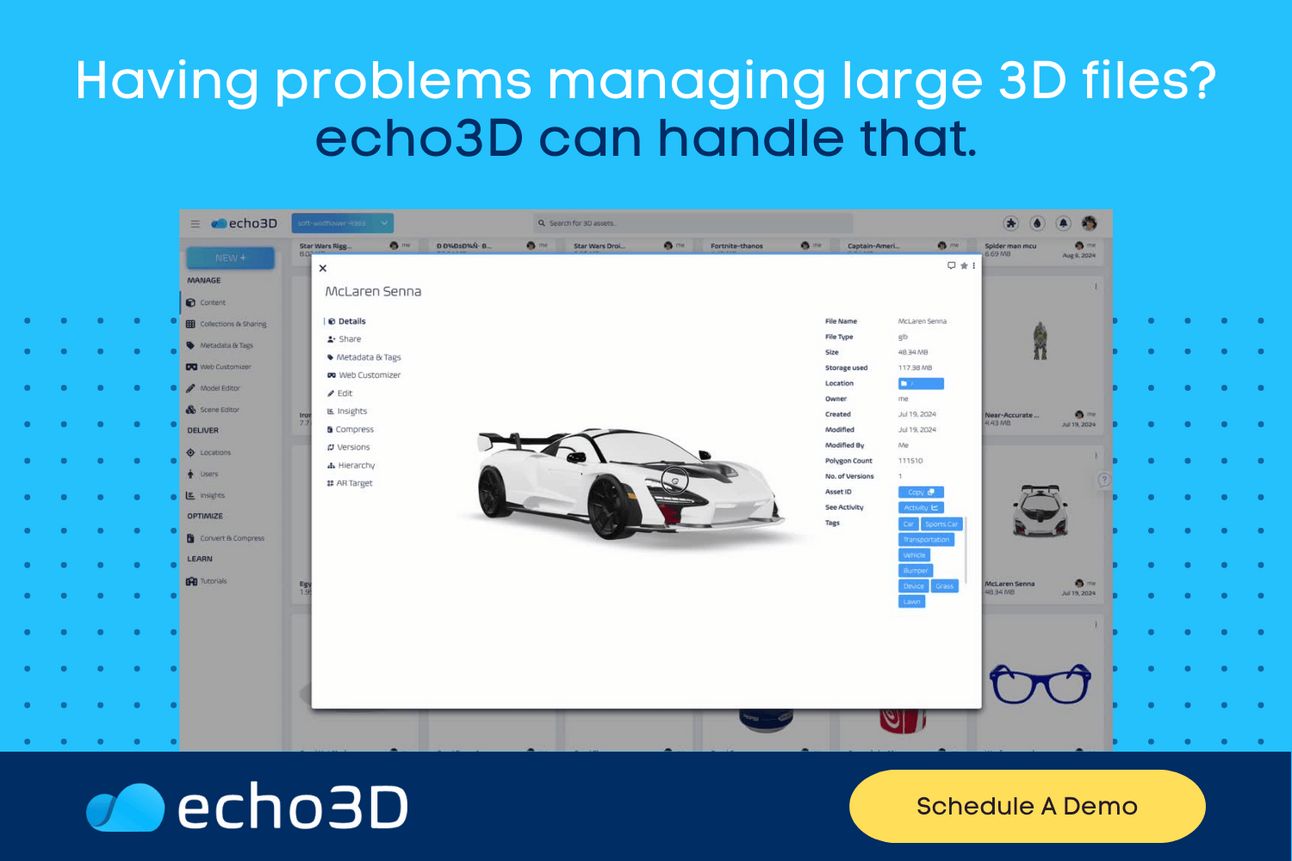Open the hamburger menu beside echo3D logo

pyautogui.click(x=195, y=223)
